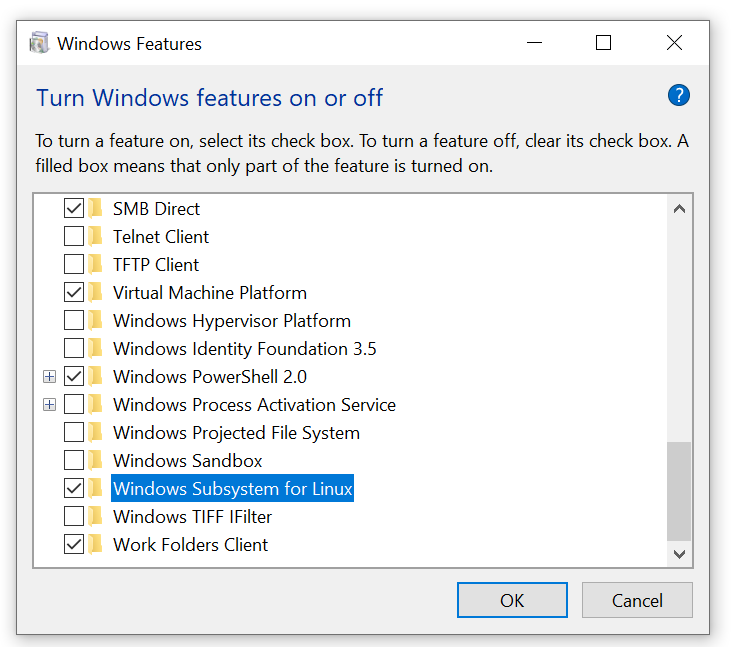Viewport: 733px width, 647px height.
Task: Click the Windows Subsystem for Linux folder icon
Action: (95, 489)
